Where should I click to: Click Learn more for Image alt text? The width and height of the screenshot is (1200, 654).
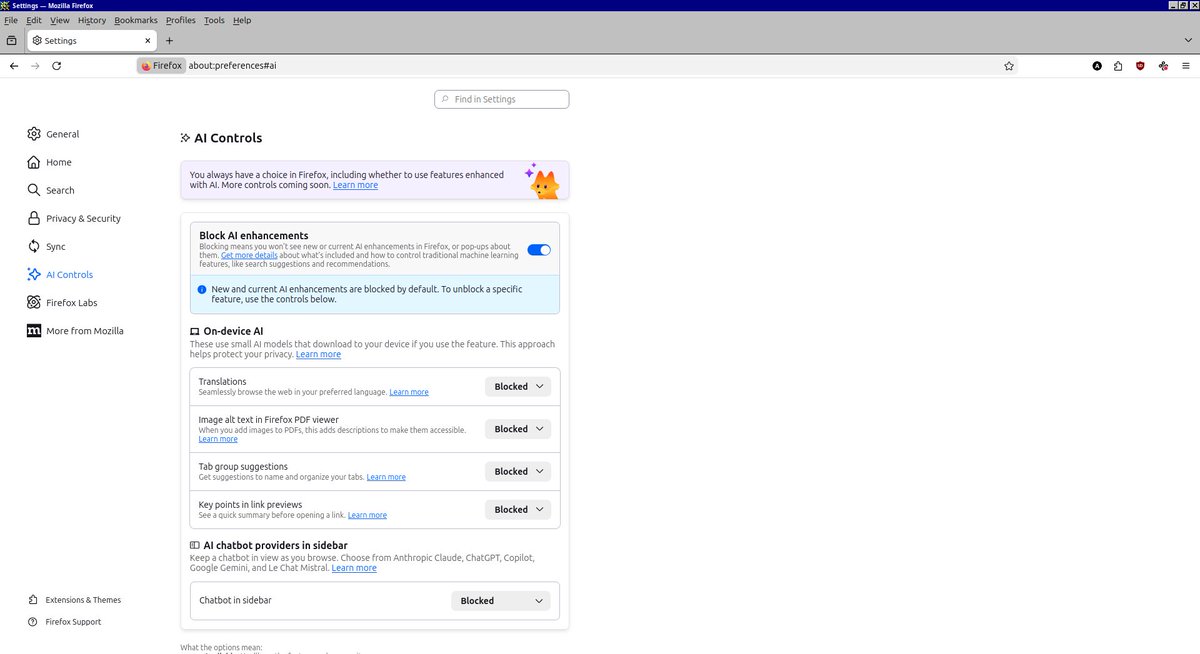(x=218, y=439)
